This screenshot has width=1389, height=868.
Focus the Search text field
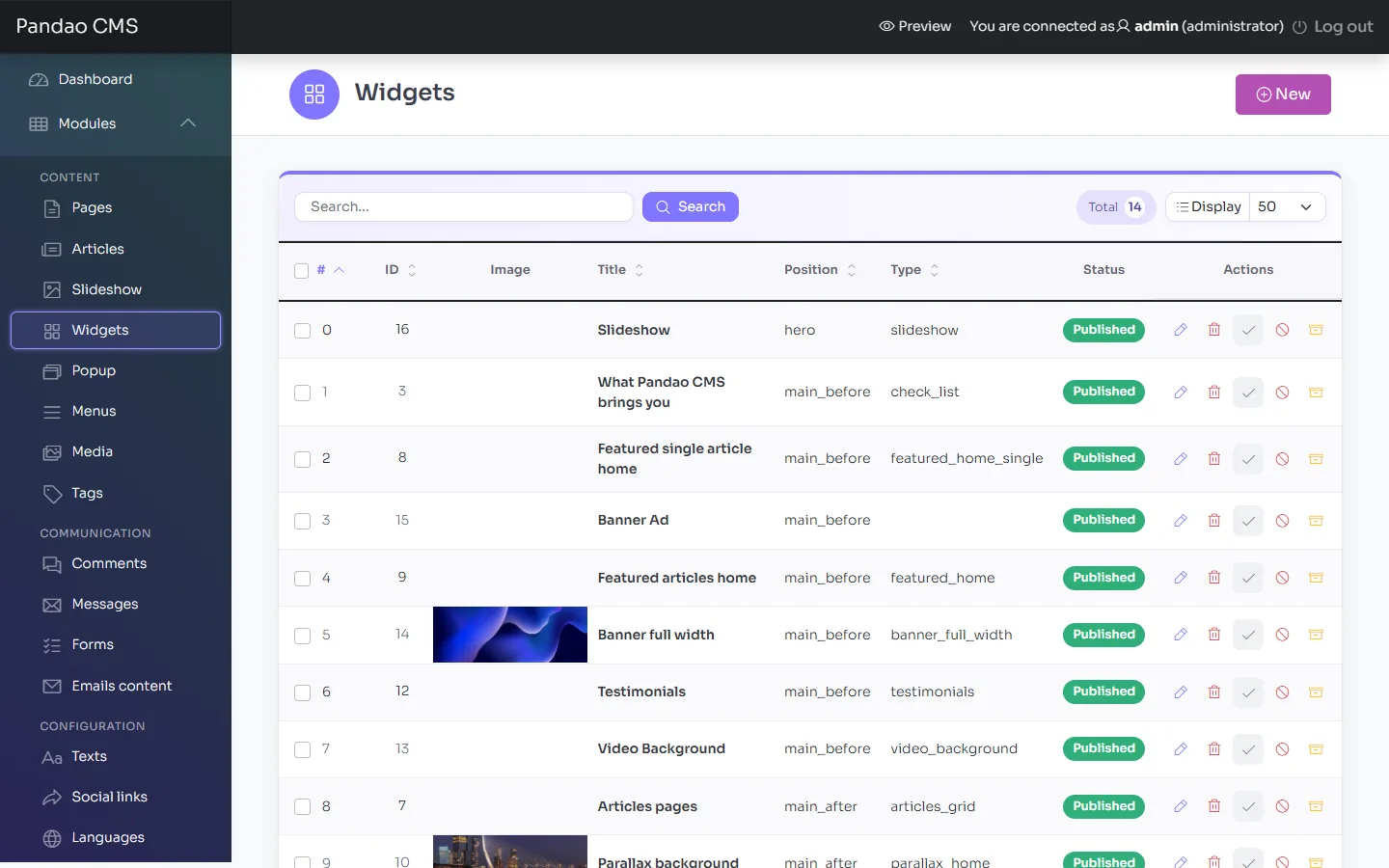[x=464, y=206]
